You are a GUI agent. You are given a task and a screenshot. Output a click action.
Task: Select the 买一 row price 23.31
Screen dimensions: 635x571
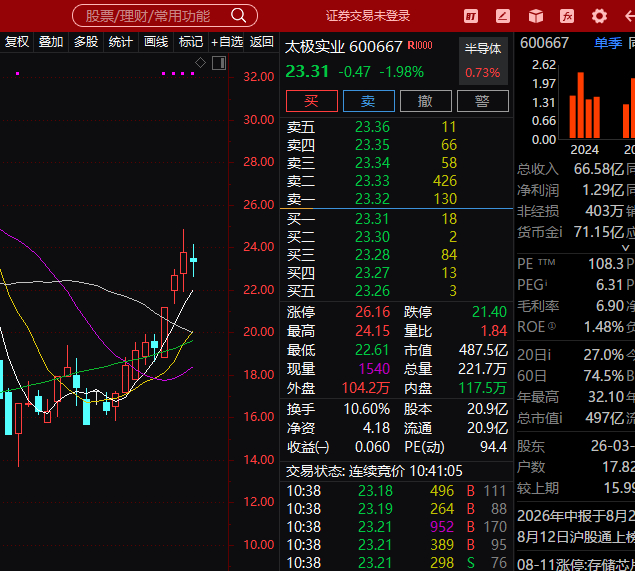click(x=372, y=219)
